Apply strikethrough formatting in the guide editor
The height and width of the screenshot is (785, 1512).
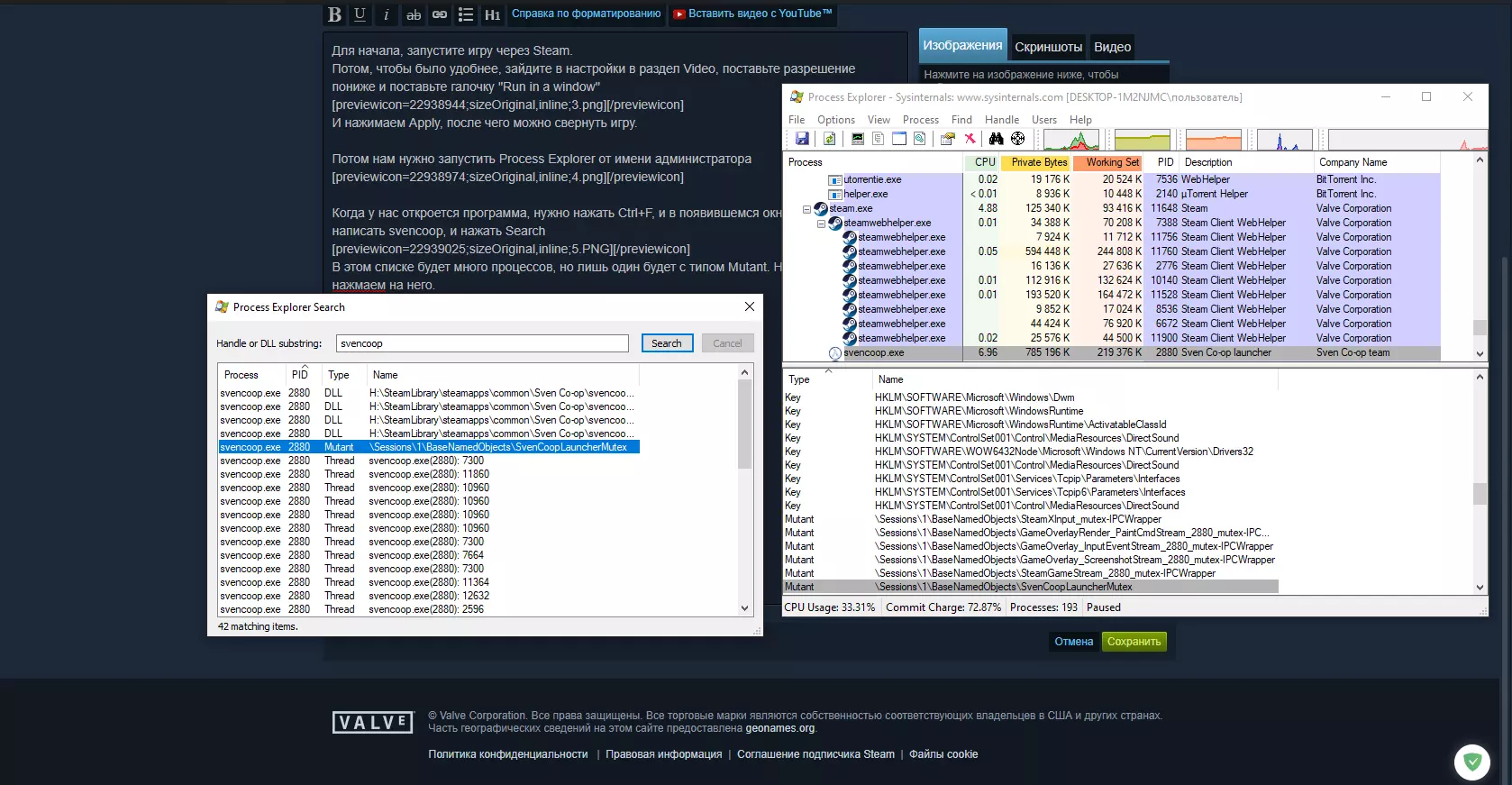(414, 14)
